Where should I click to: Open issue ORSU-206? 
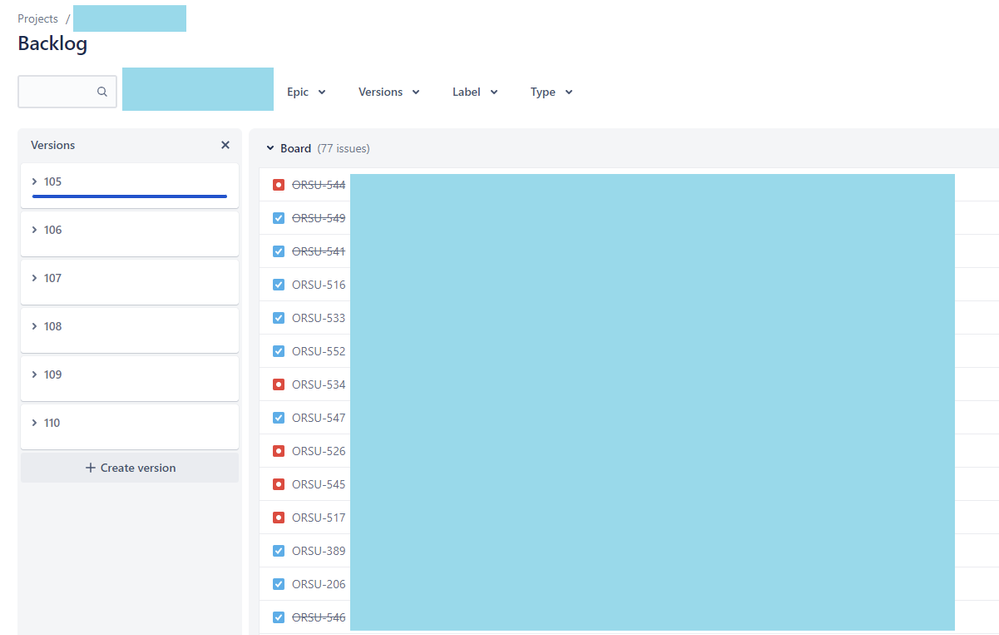(319, 584)
